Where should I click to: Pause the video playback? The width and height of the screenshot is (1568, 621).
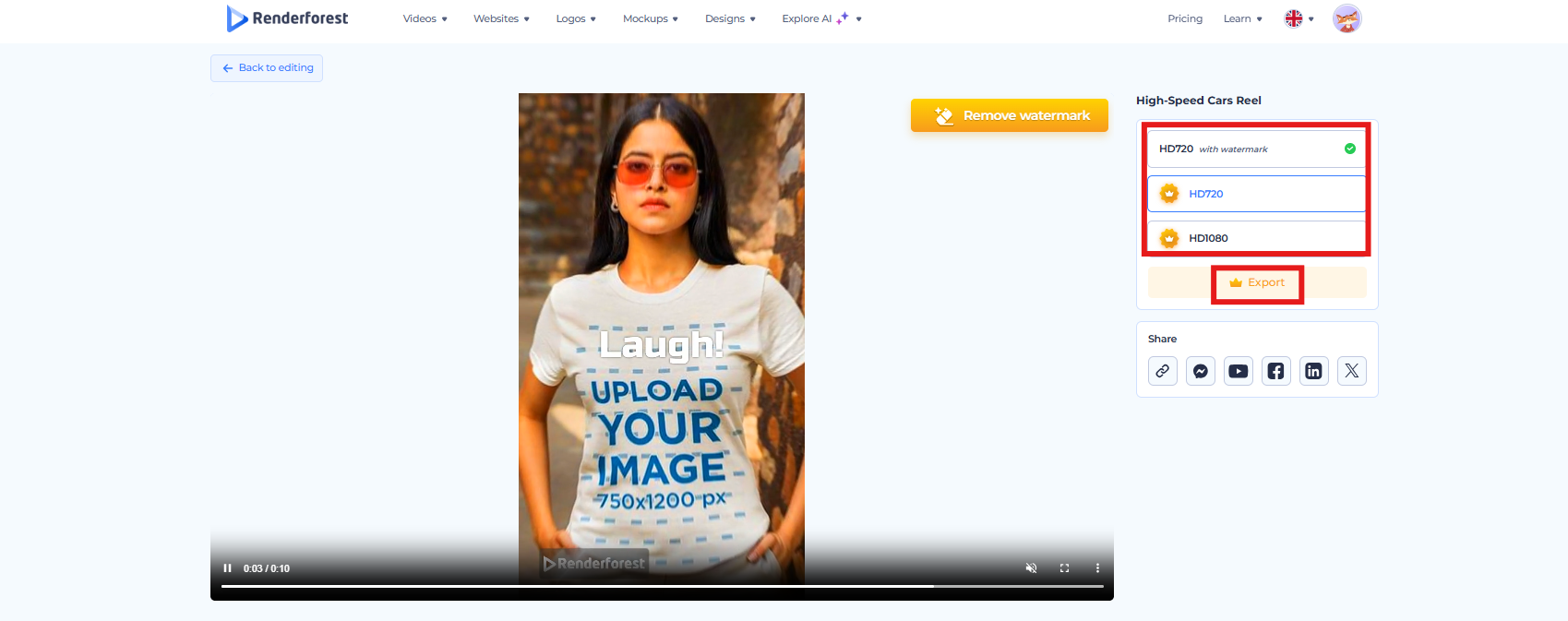click(x=228, y=568)
